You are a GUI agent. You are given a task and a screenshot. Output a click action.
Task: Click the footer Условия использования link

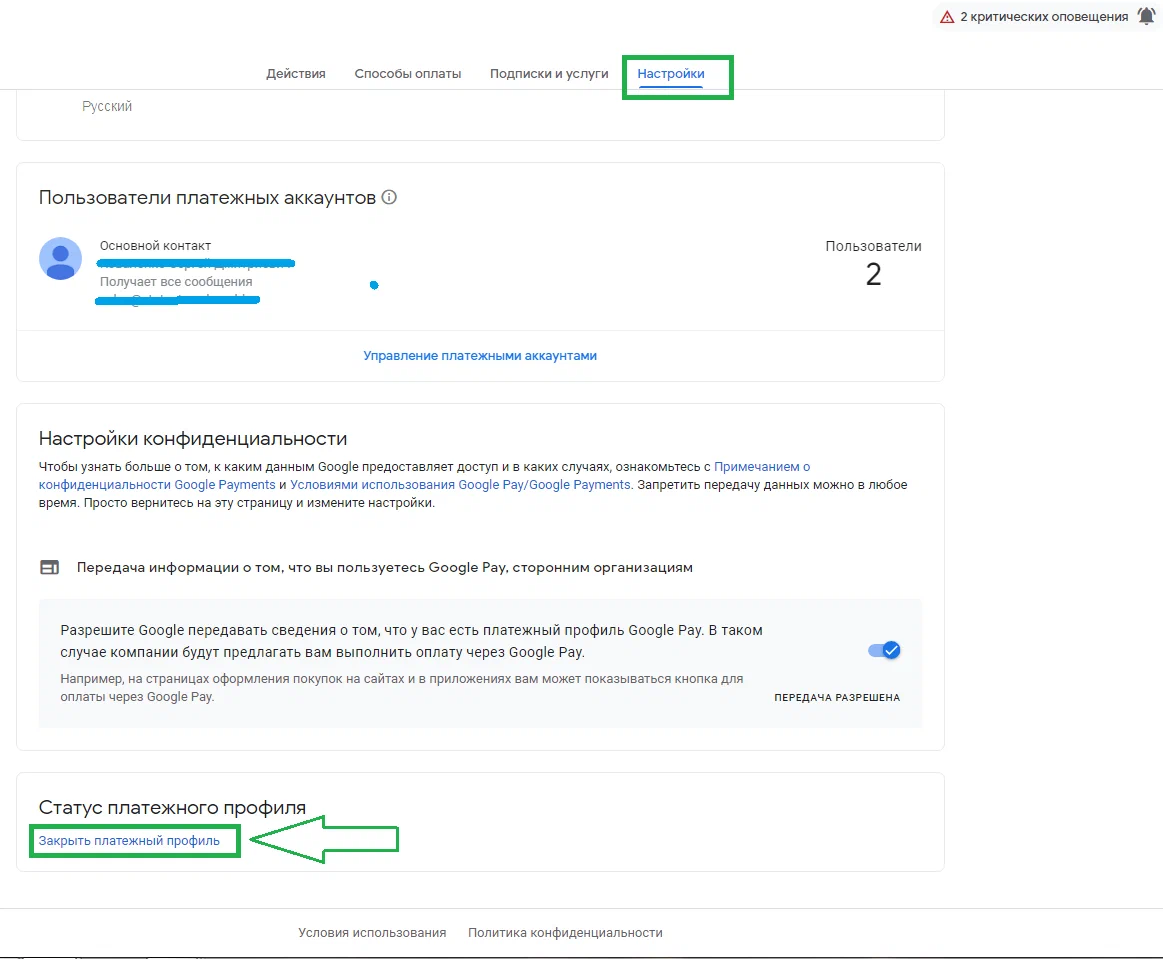[x=372, y=932]
